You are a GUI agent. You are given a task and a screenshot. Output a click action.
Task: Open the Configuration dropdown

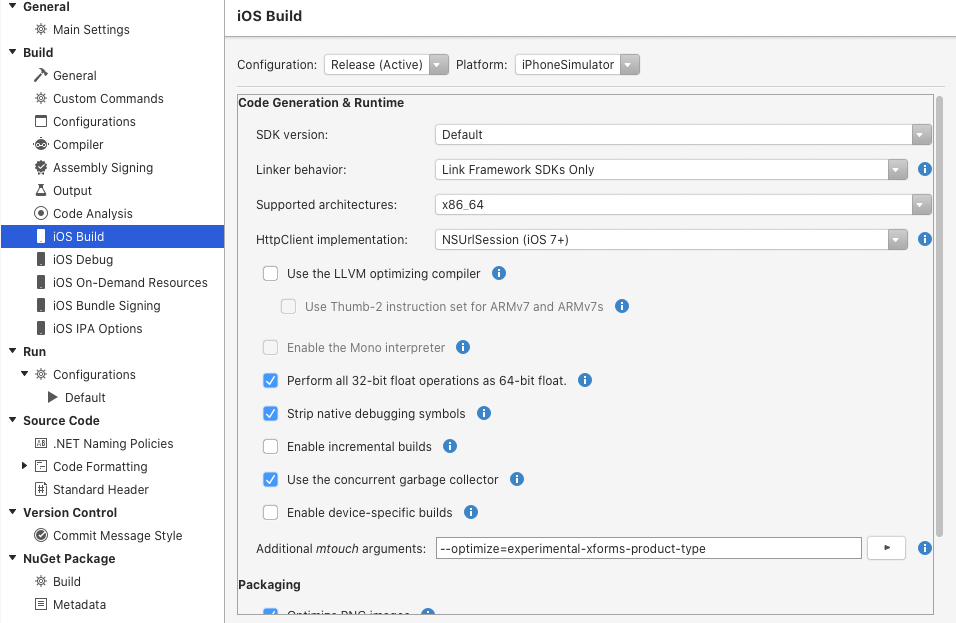387,65
